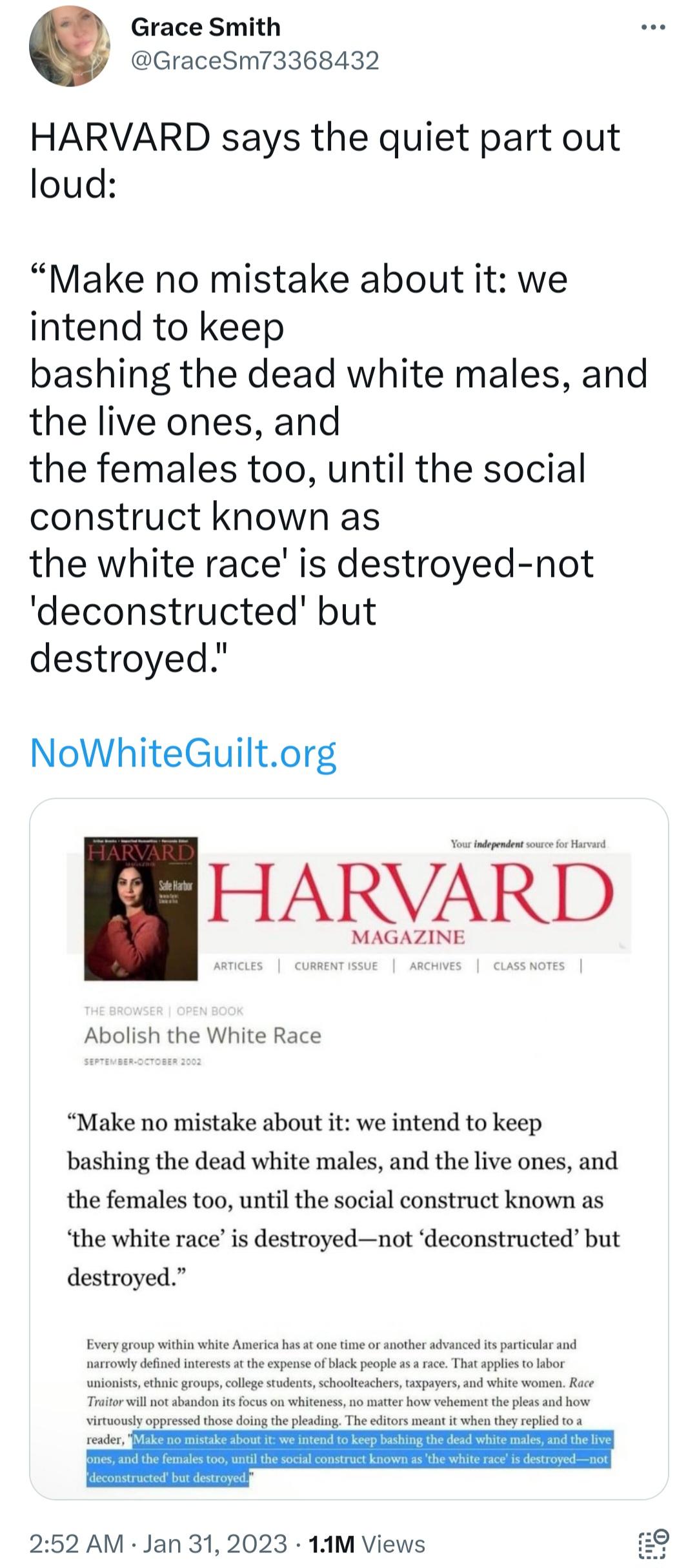This screenshot has height=1568, width=697.
Task: Open Grace Smith's profile avatar
Action: click(70, 46)
